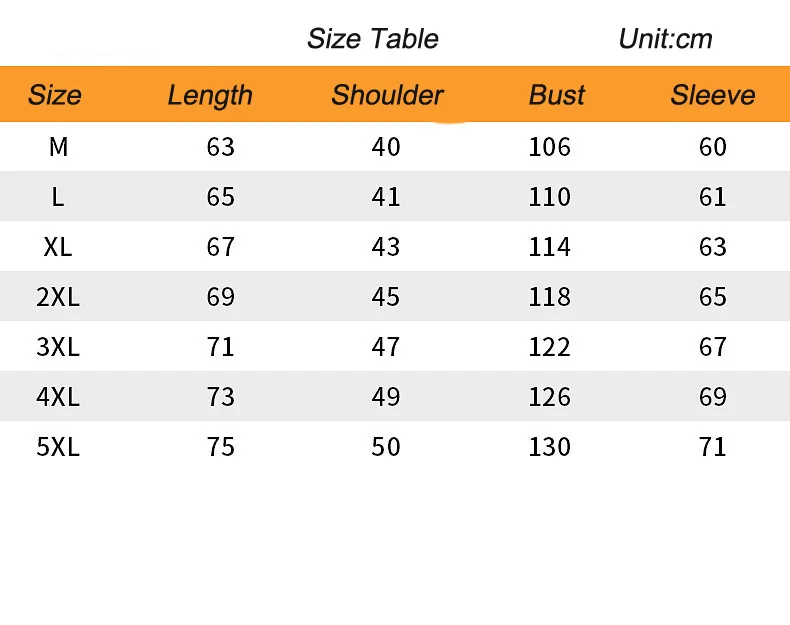
Task: Select the 5XL size row label
Action: tap(58, 447)
